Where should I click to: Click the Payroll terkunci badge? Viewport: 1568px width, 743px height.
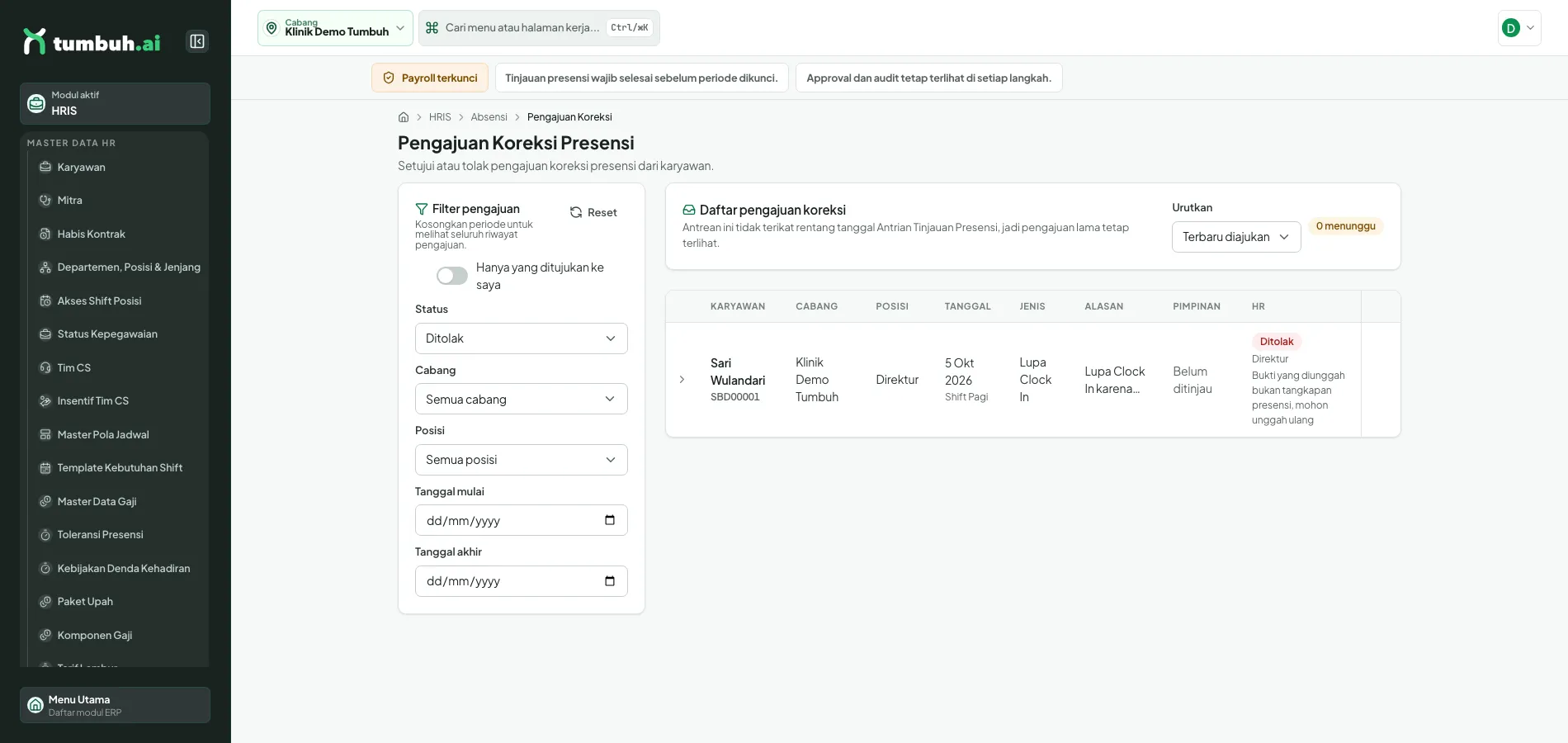[430, 78]
